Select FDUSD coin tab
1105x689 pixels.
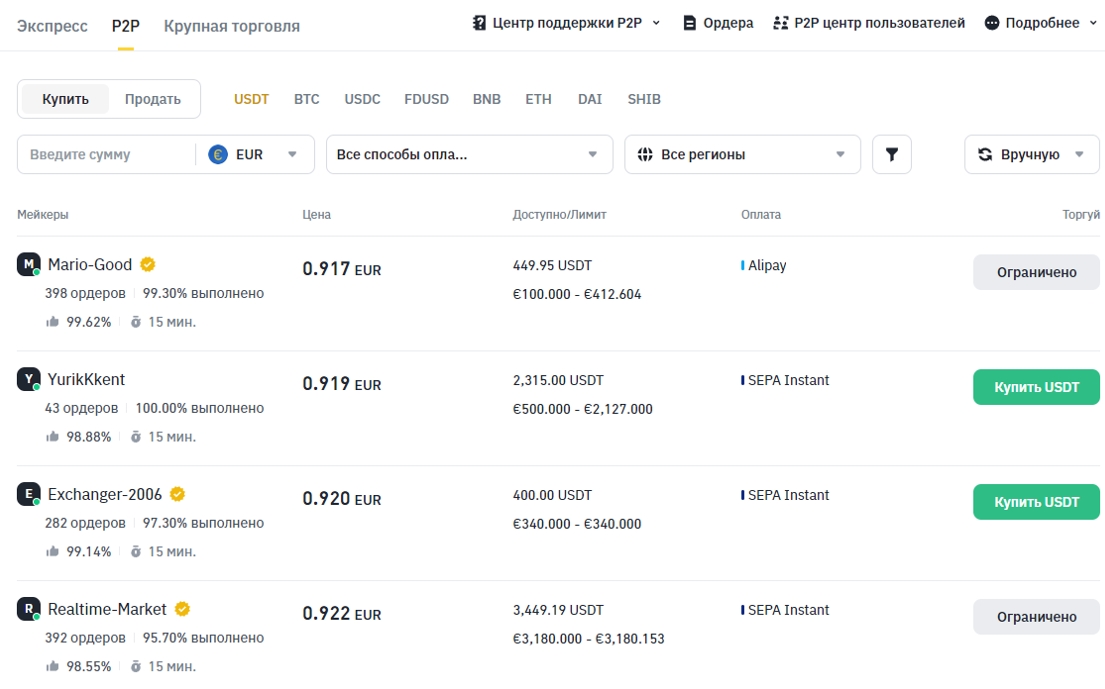click(x=426, y=99)
